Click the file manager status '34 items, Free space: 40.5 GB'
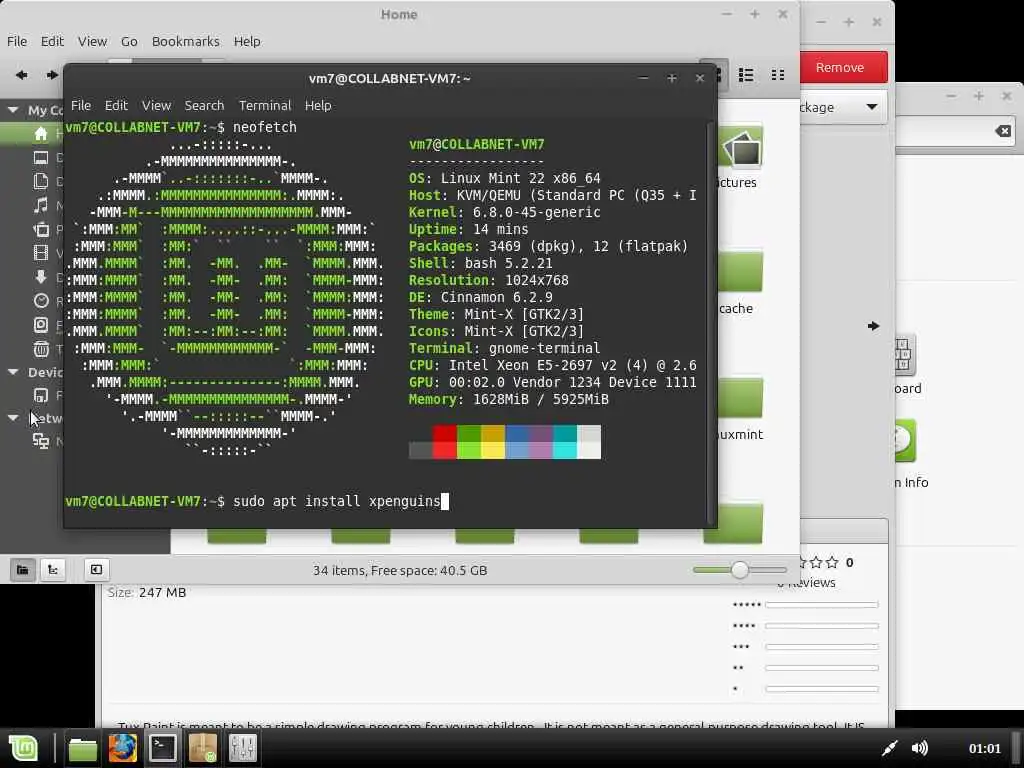 coord(400,570)
